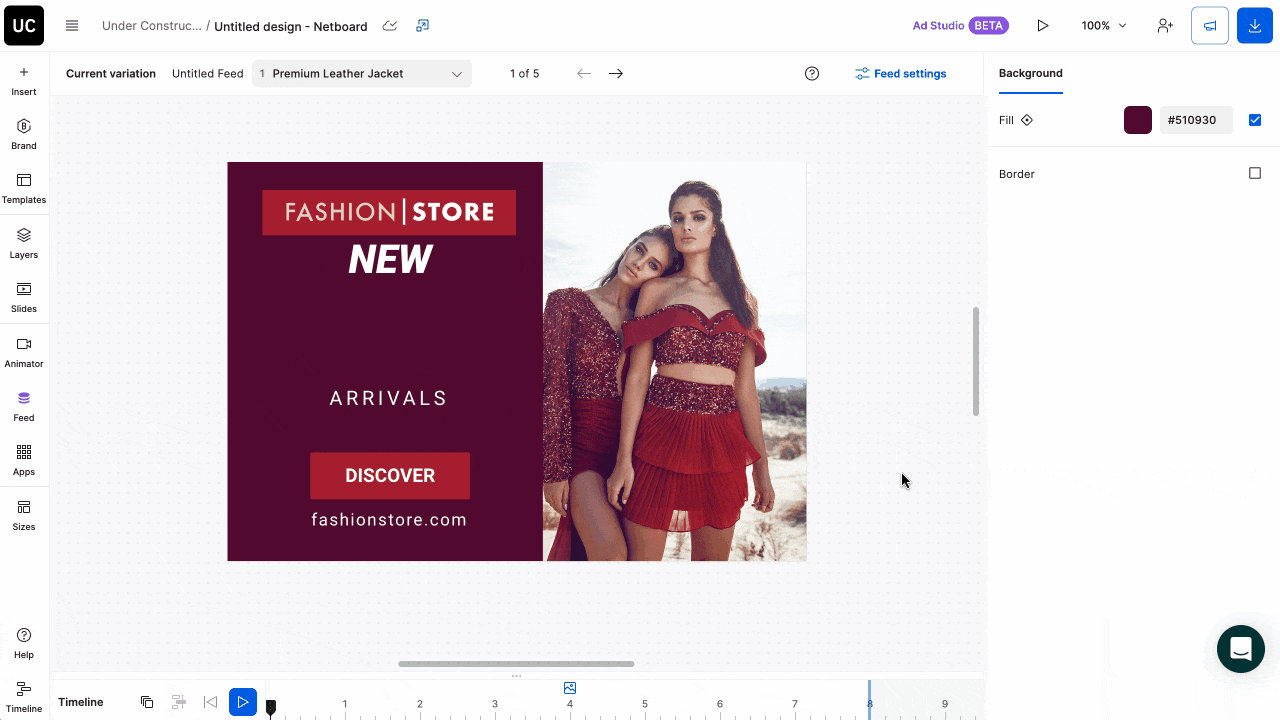The height and width of the screenshot is (720, 1280).
Task: Open the chat support bubble
Action: (1241, 649)
